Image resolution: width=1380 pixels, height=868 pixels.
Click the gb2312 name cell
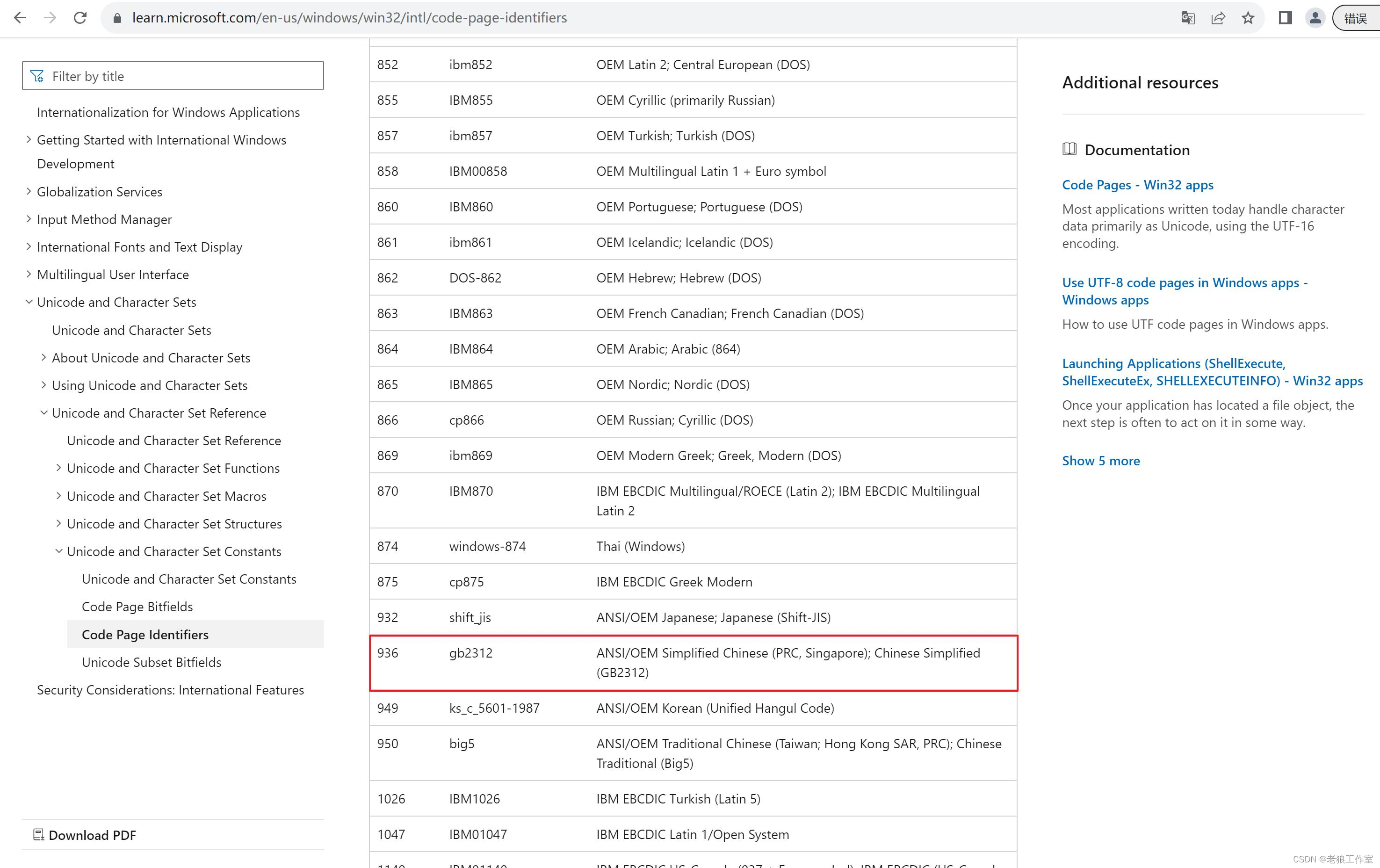coord(470,652)
